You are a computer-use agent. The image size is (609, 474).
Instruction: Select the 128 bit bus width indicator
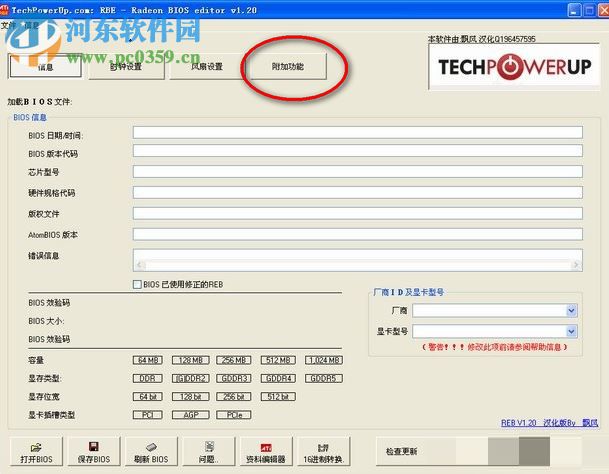pyautogui.click(x=191, y=397)
